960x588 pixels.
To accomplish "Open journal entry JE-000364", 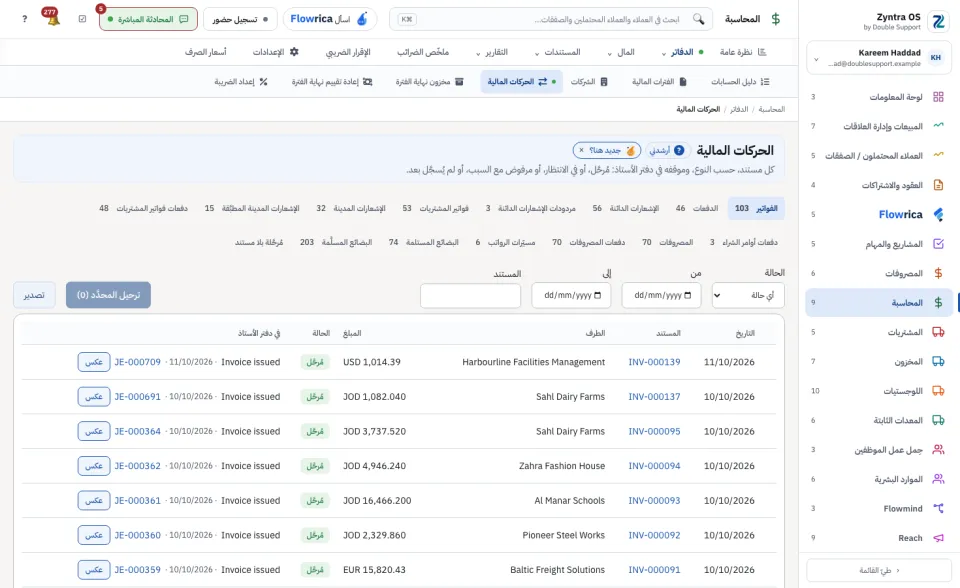I will tap(137, 431).
